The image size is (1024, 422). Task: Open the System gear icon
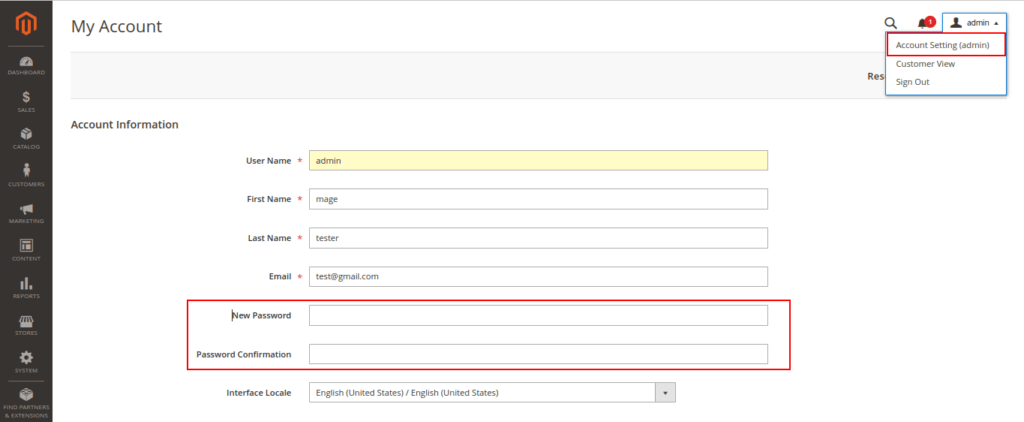26,361
